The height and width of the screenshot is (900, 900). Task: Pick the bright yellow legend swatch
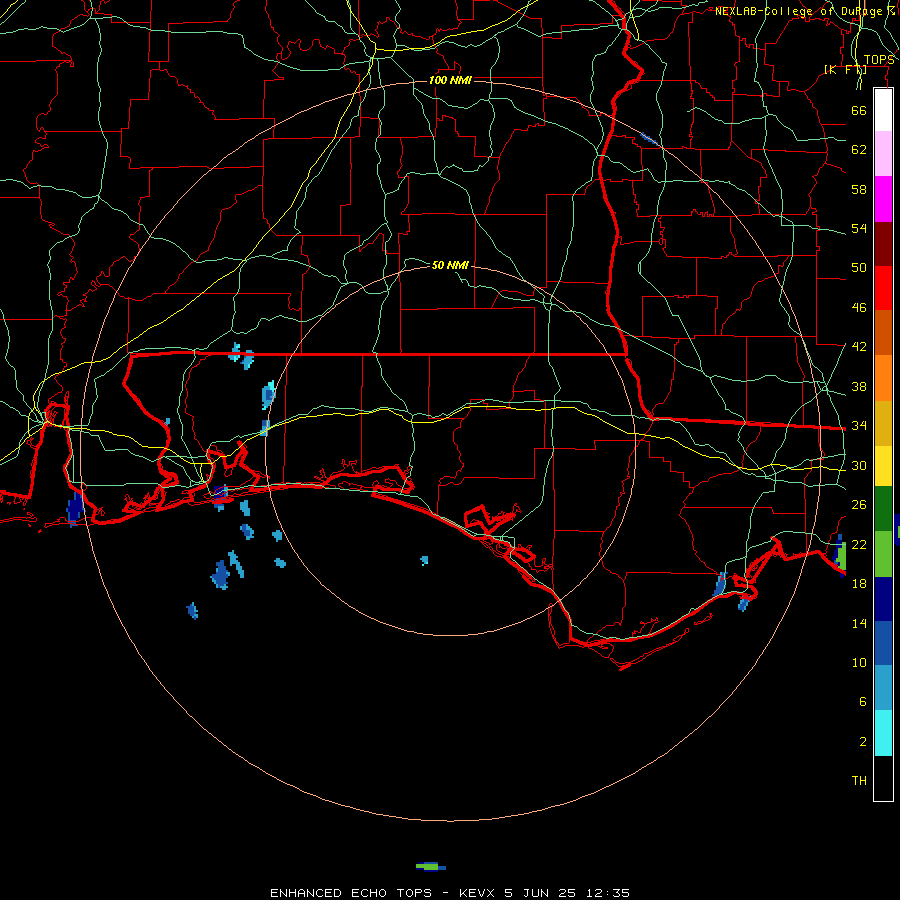coord(883,465)
